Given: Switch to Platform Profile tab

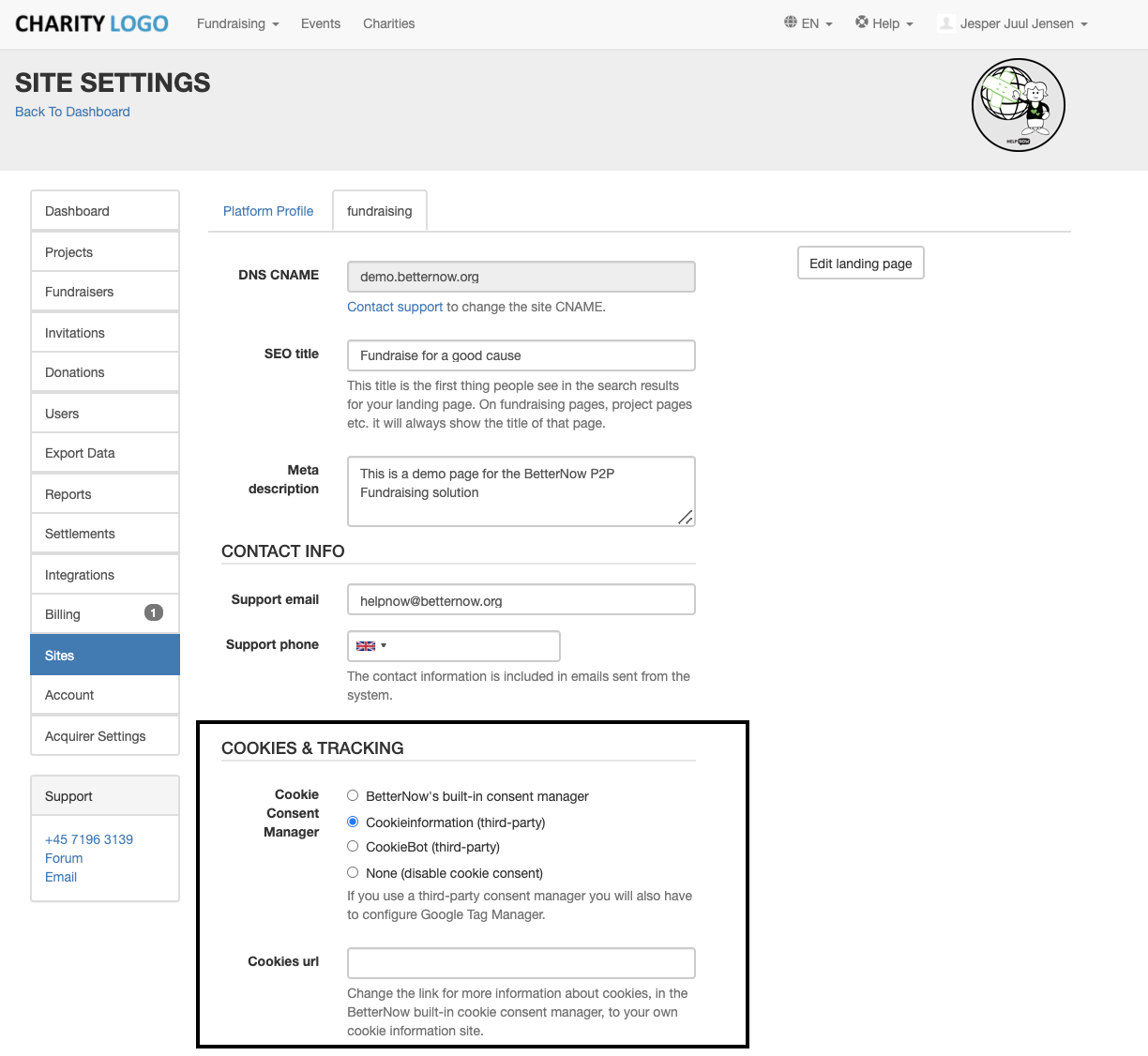Looking at the screenshot, I should [x=268, y=211].
